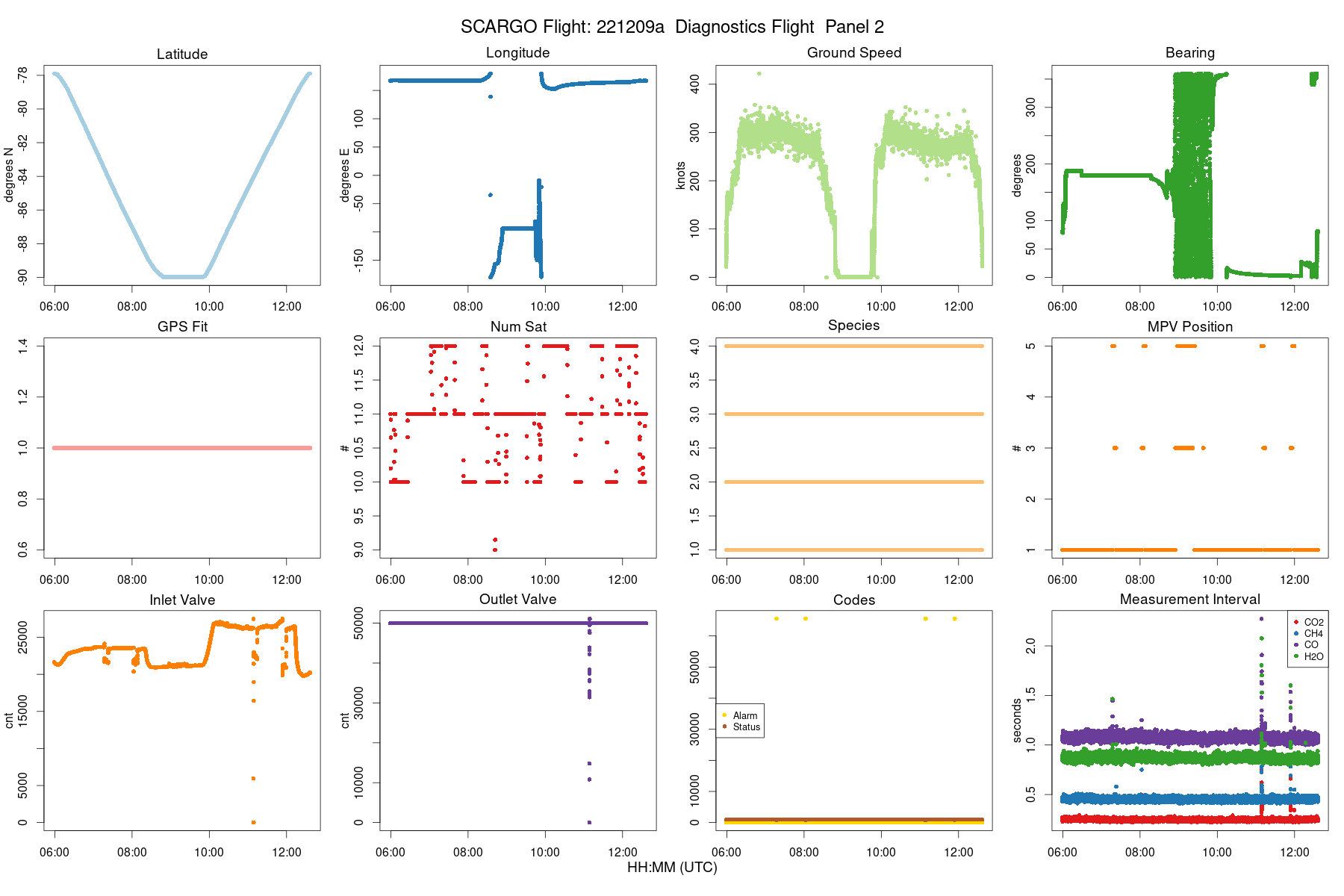Select the Species panel title
1344x896 pixels.
[x=853, y=325]
